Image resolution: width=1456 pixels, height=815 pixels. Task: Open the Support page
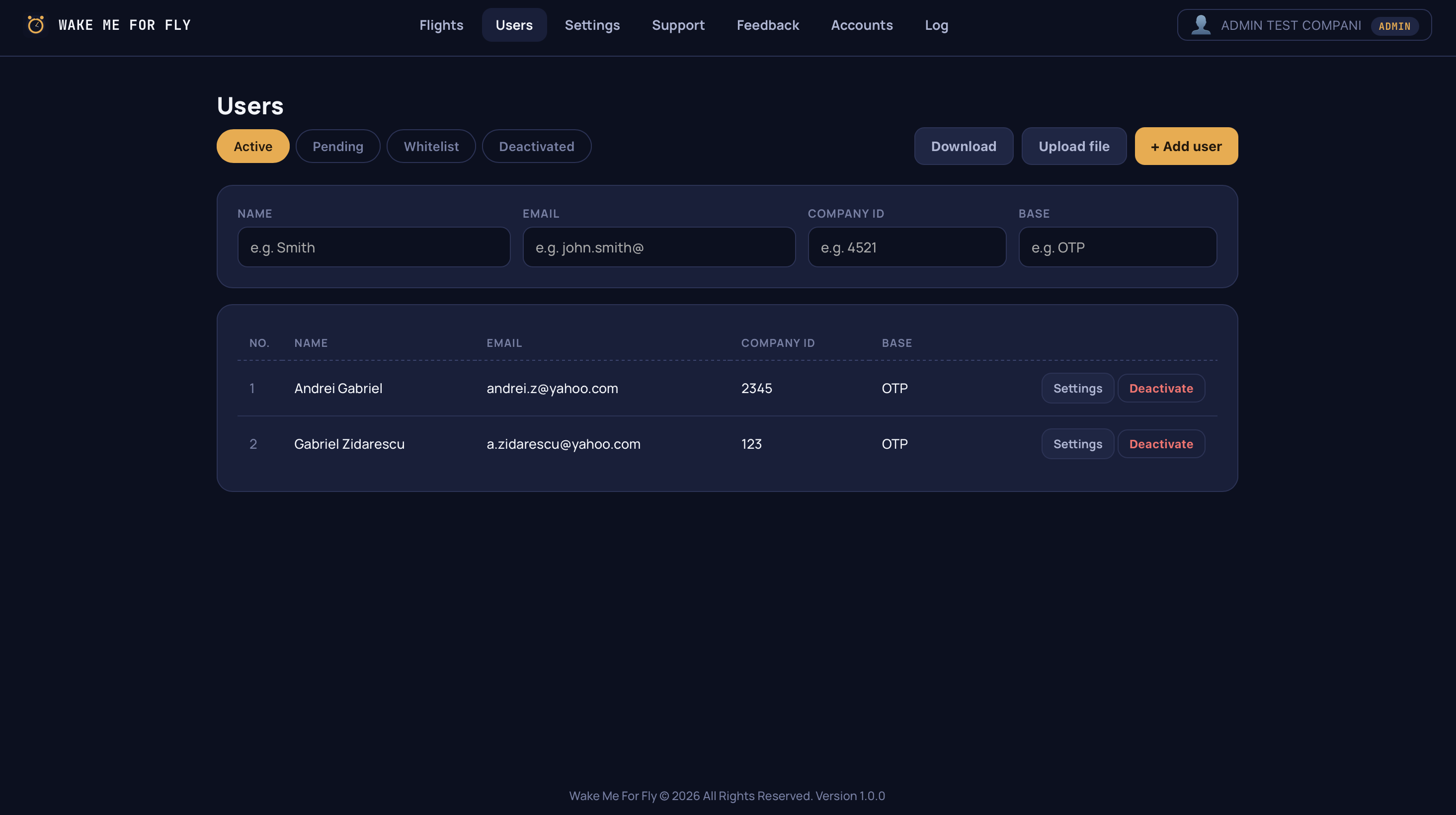[678, 25]
